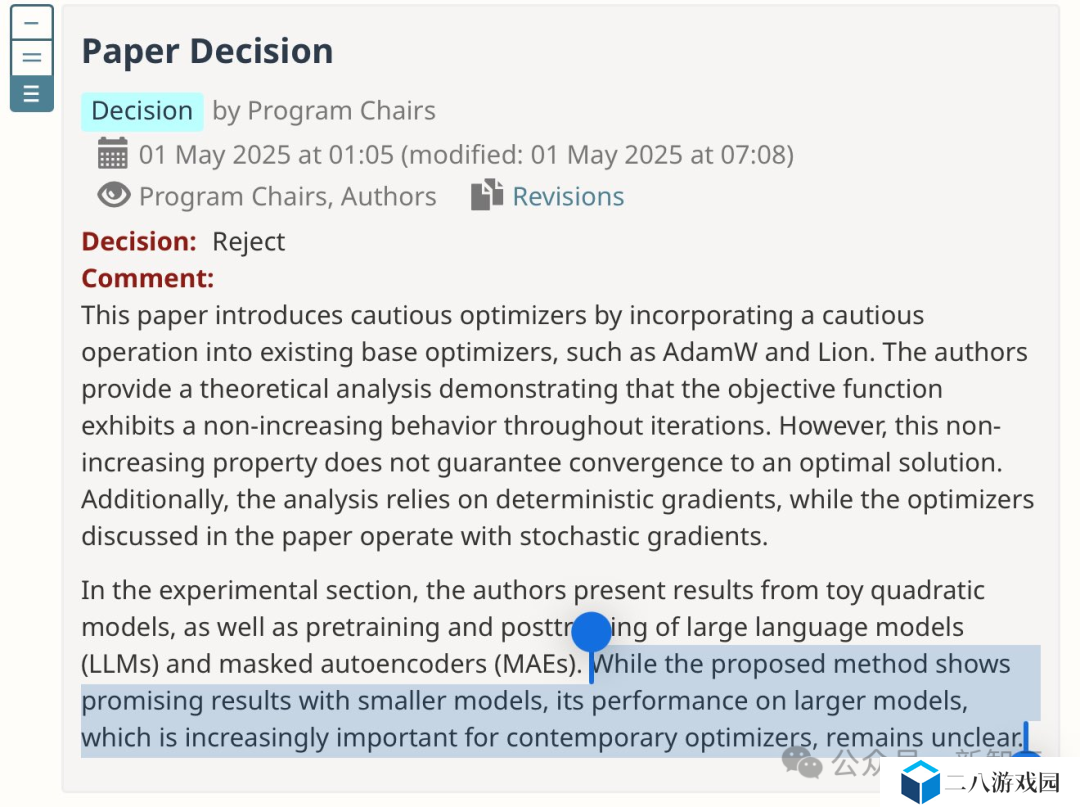Click the highlighted 'remains unclear' sentence

pyautogui.click(x=561, y=701)
